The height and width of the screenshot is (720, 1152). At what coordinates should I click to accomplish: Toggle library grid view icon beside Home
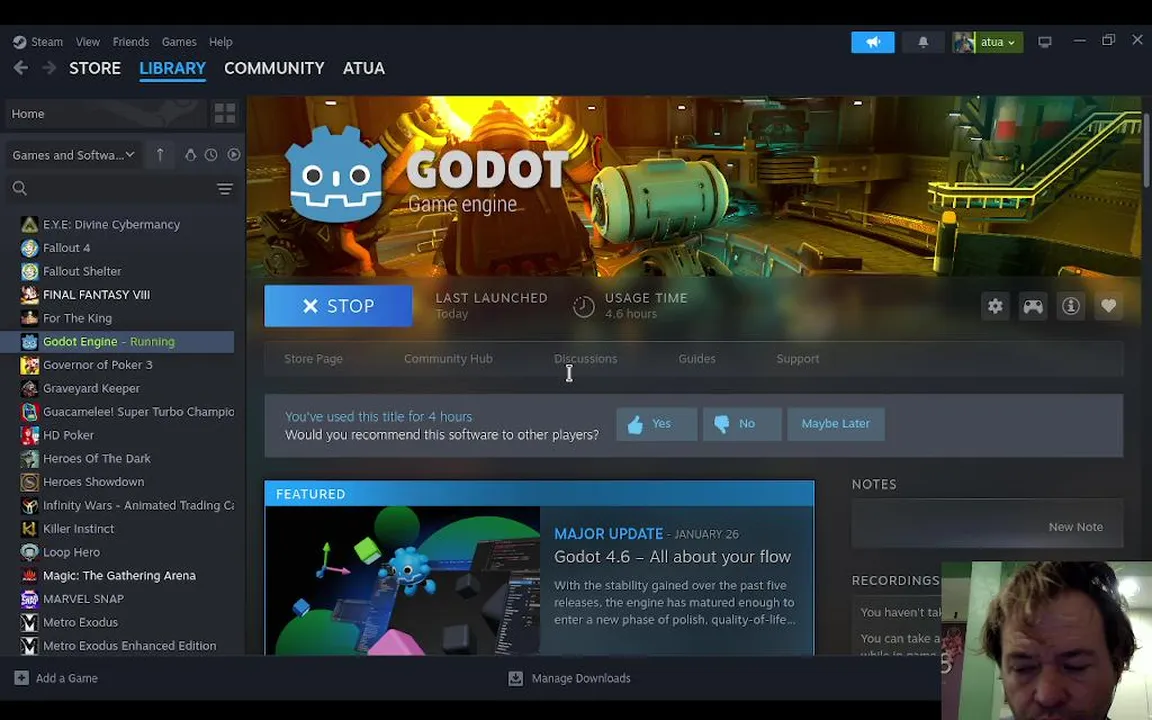coord(225,113)
